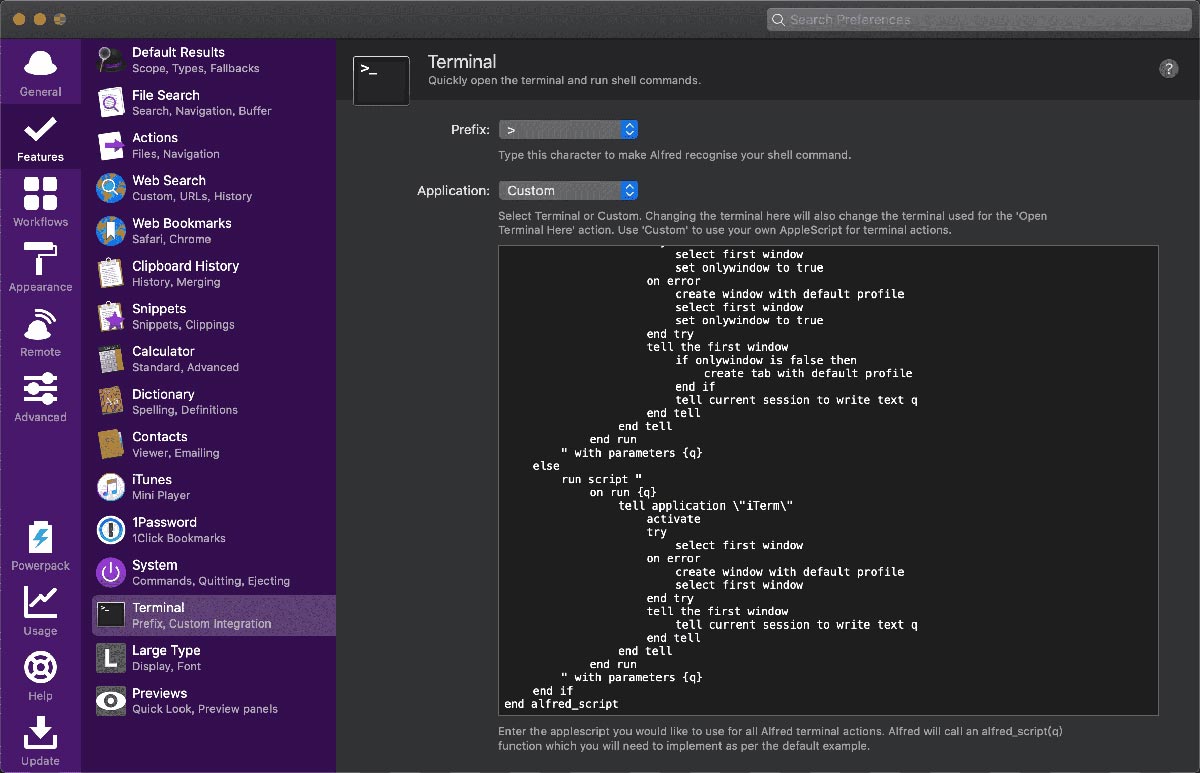Select the Contacts viewer icon
1200x773 pixels.
(110, 444)
